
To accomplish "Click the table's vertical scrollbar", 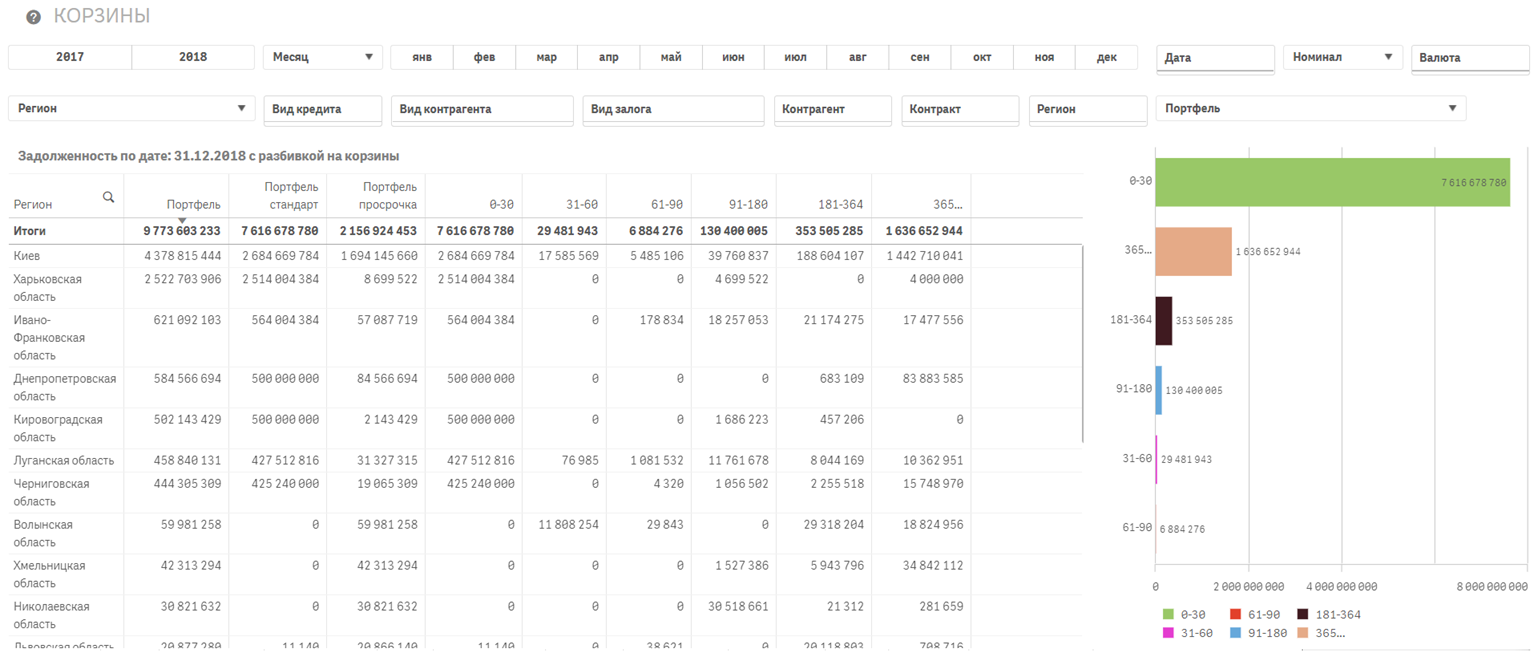I will click(x=1083, y=345).
